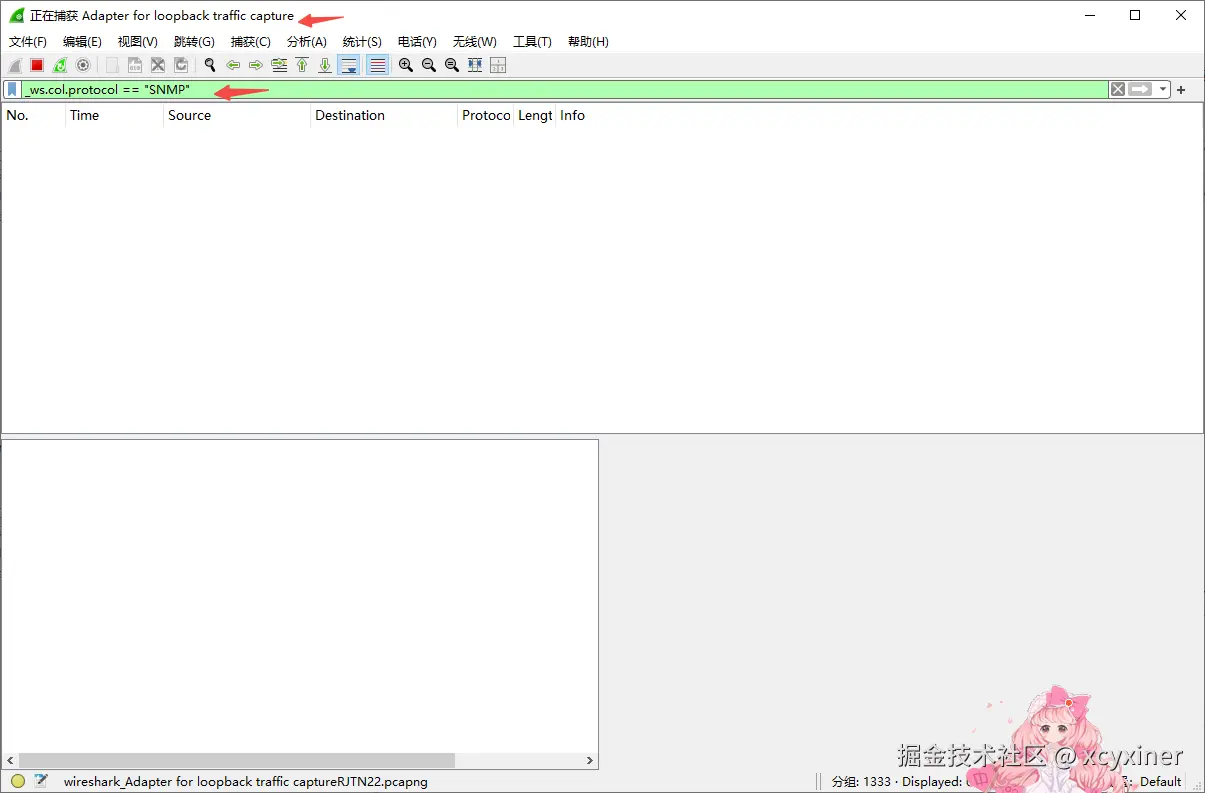Click details pane right scroll arrow
Screen dimensions: 1205x793
click(590, 760)
